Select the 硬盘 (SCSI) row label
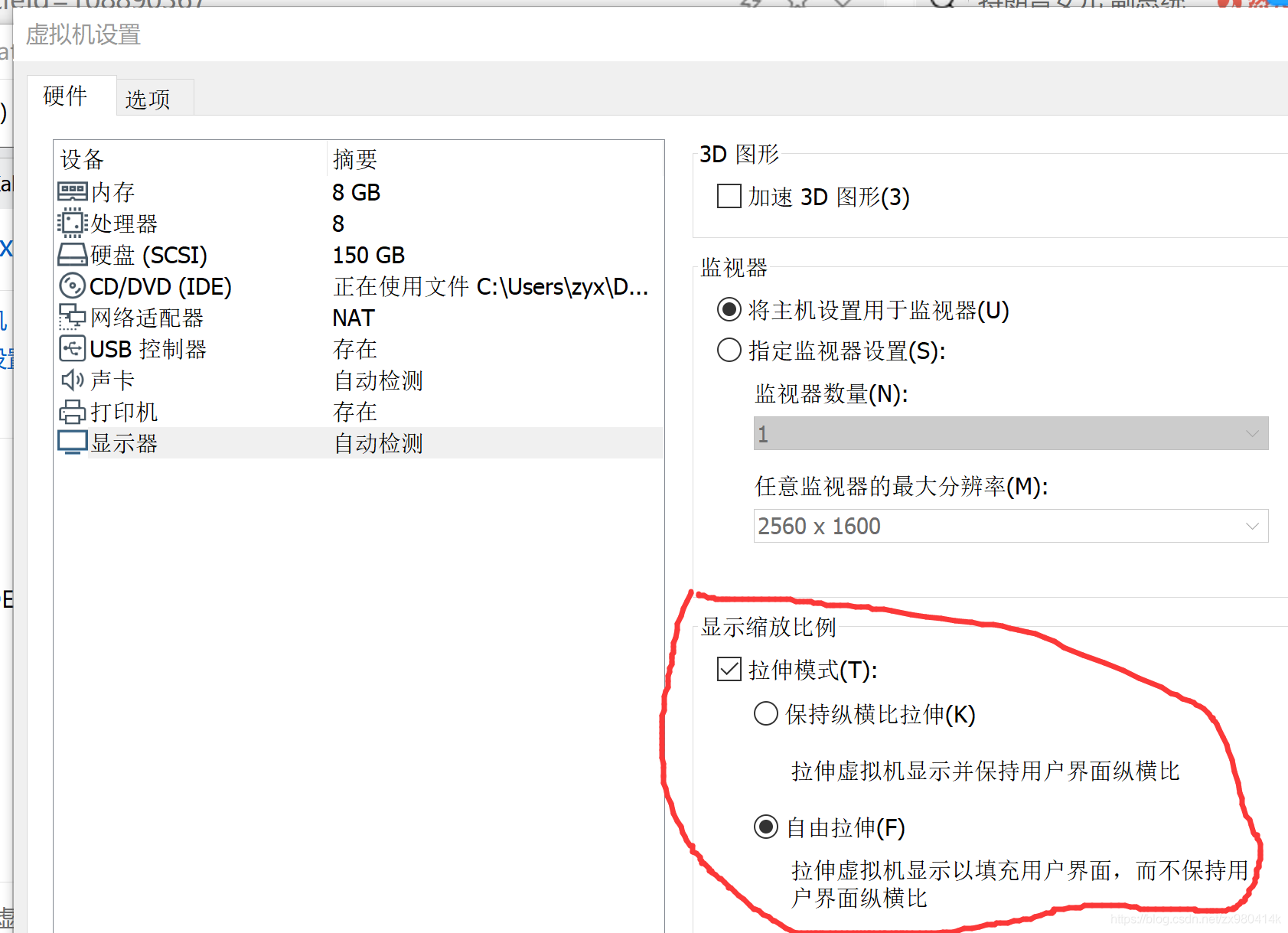Viewport: 1288px width, 933px height. click(x=149, y=255)
